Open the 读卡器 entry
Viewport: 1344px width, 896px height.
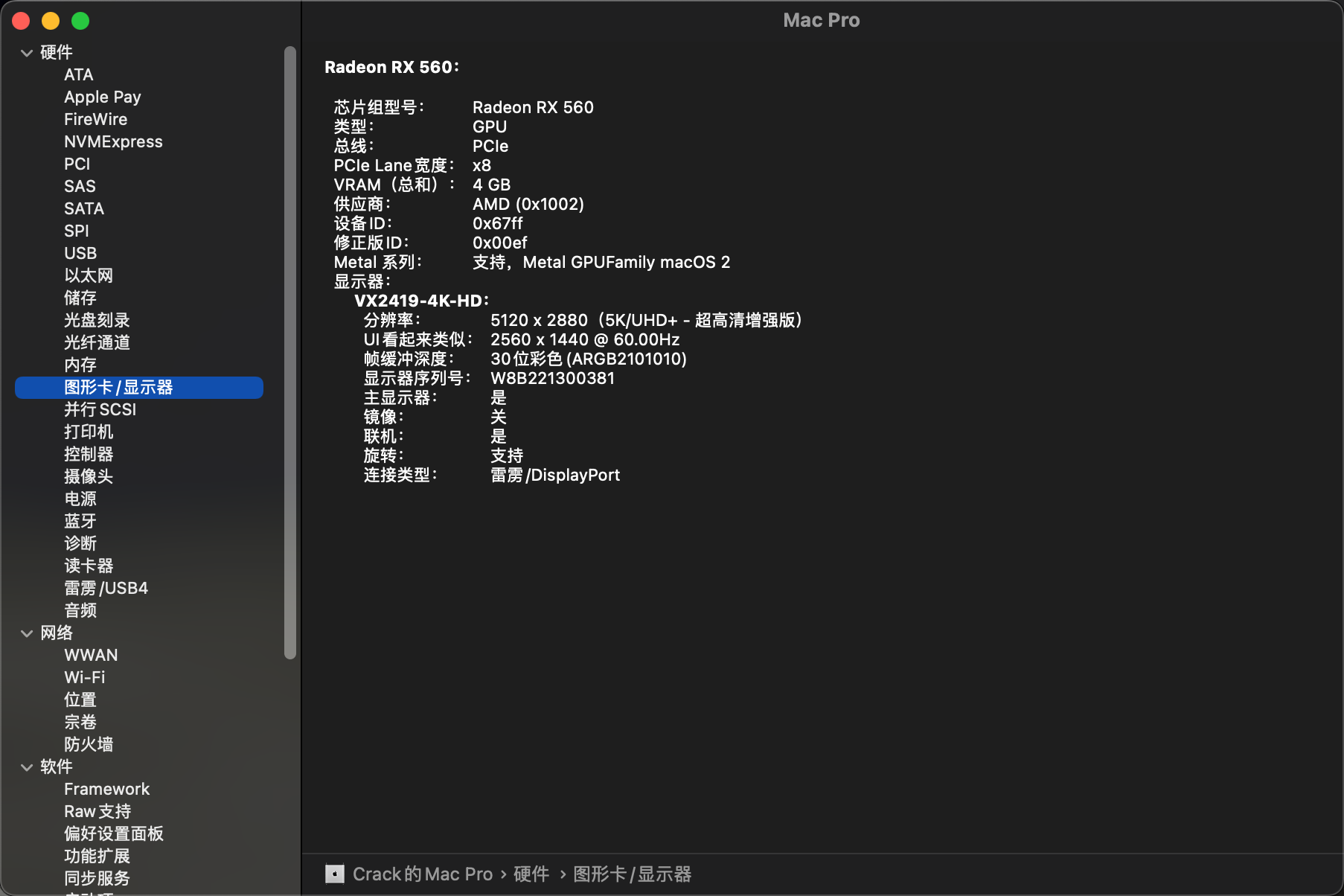[x=89, y=566]
